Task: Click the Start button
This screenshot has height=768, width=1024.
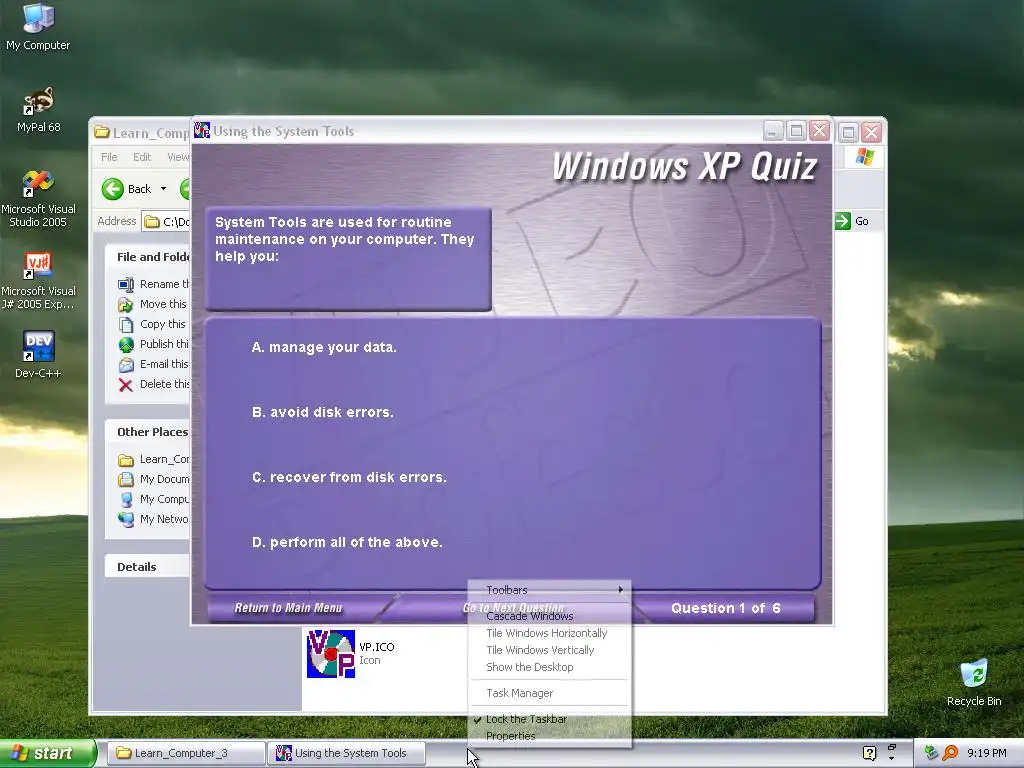Action: pyautogui.click(x=48, y=754)
